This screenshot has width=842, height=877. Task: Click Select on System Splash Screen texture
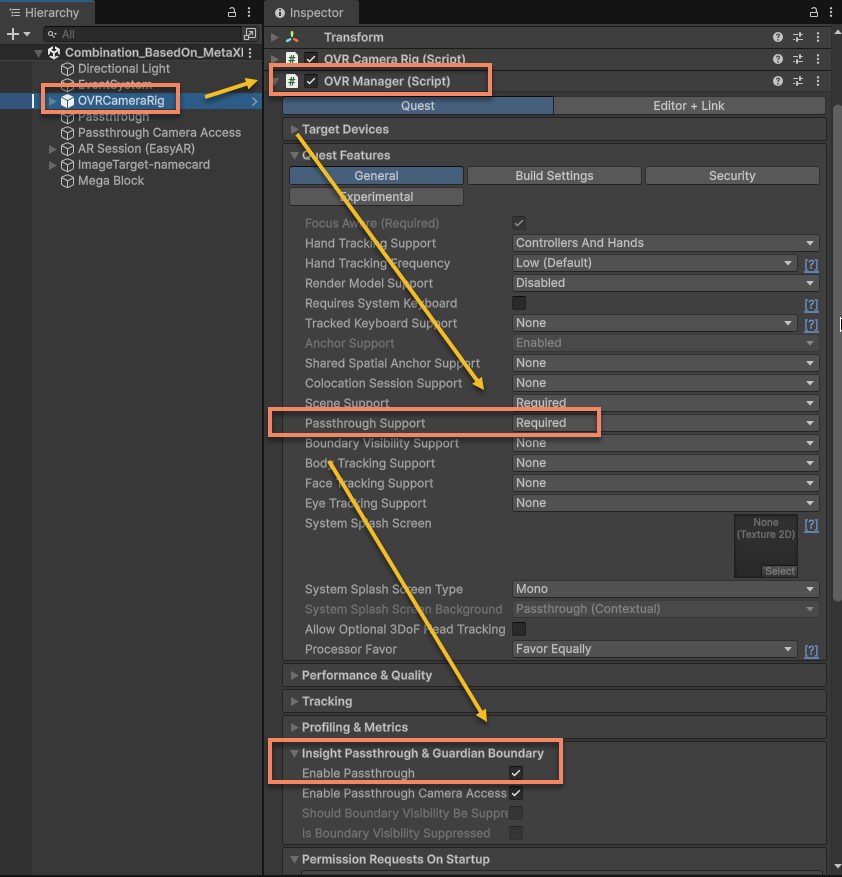coord(779,571)
